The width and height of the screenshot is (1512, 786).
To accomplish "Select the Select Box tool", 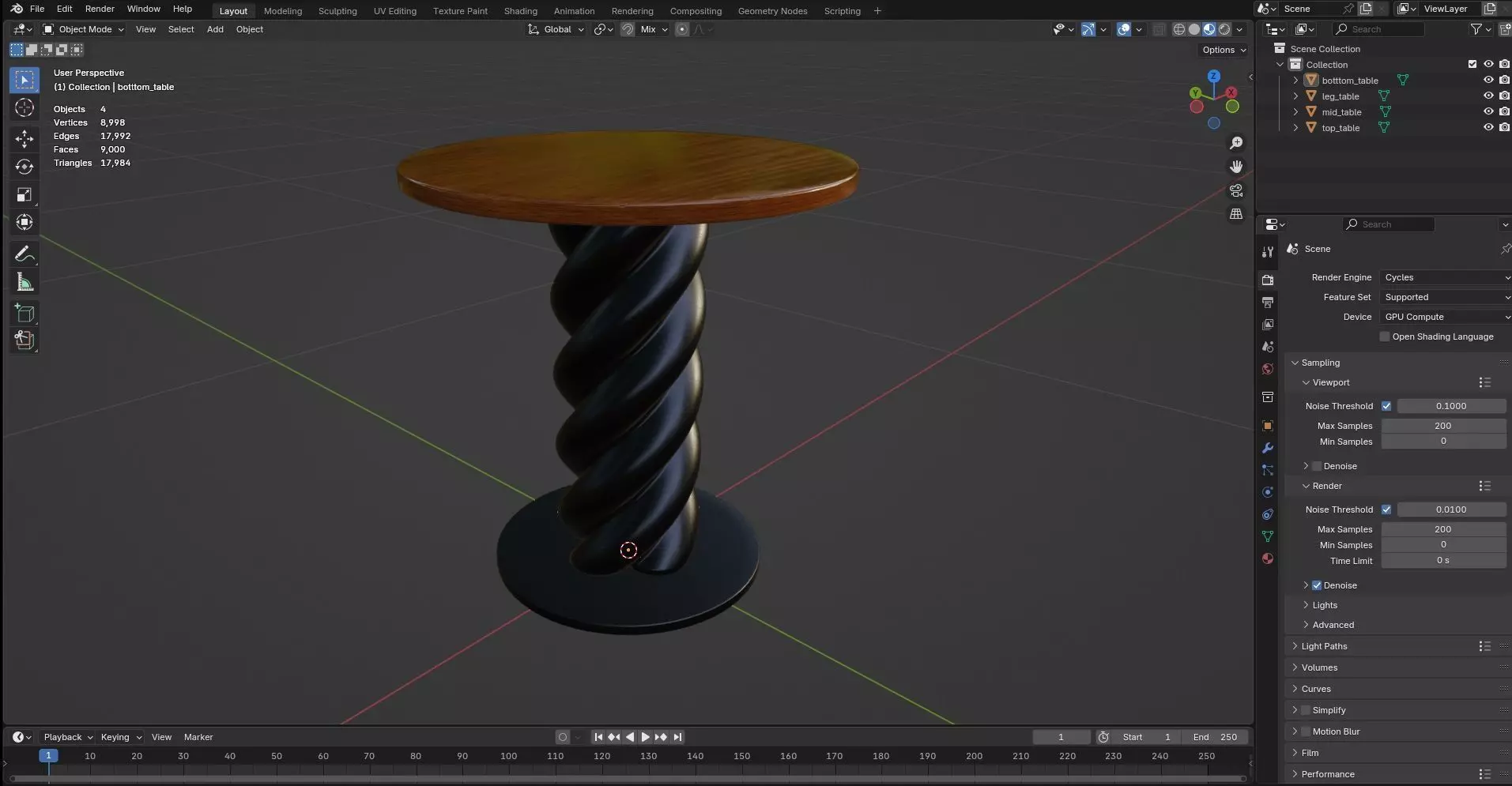I will click(25, 80).
